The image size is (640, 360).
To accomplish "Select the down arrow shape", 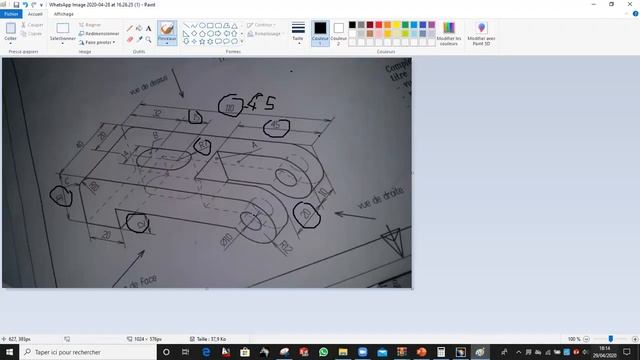I will click(x=186, y=41).
